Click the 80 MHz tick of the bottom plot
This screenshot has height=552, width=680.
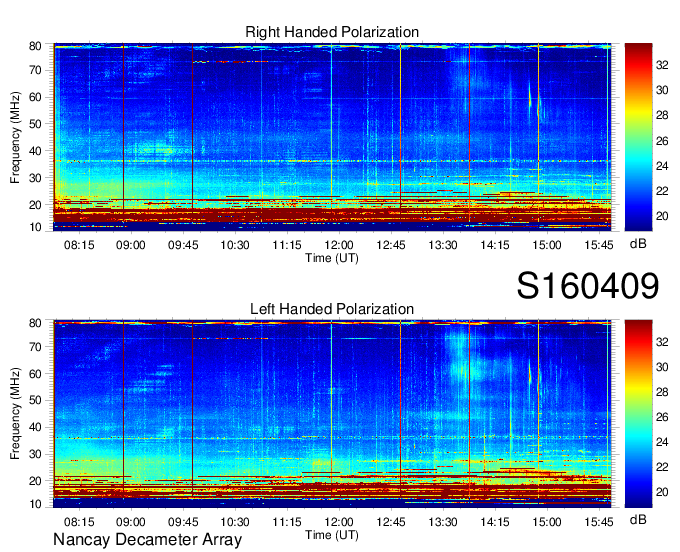(35, 323)
